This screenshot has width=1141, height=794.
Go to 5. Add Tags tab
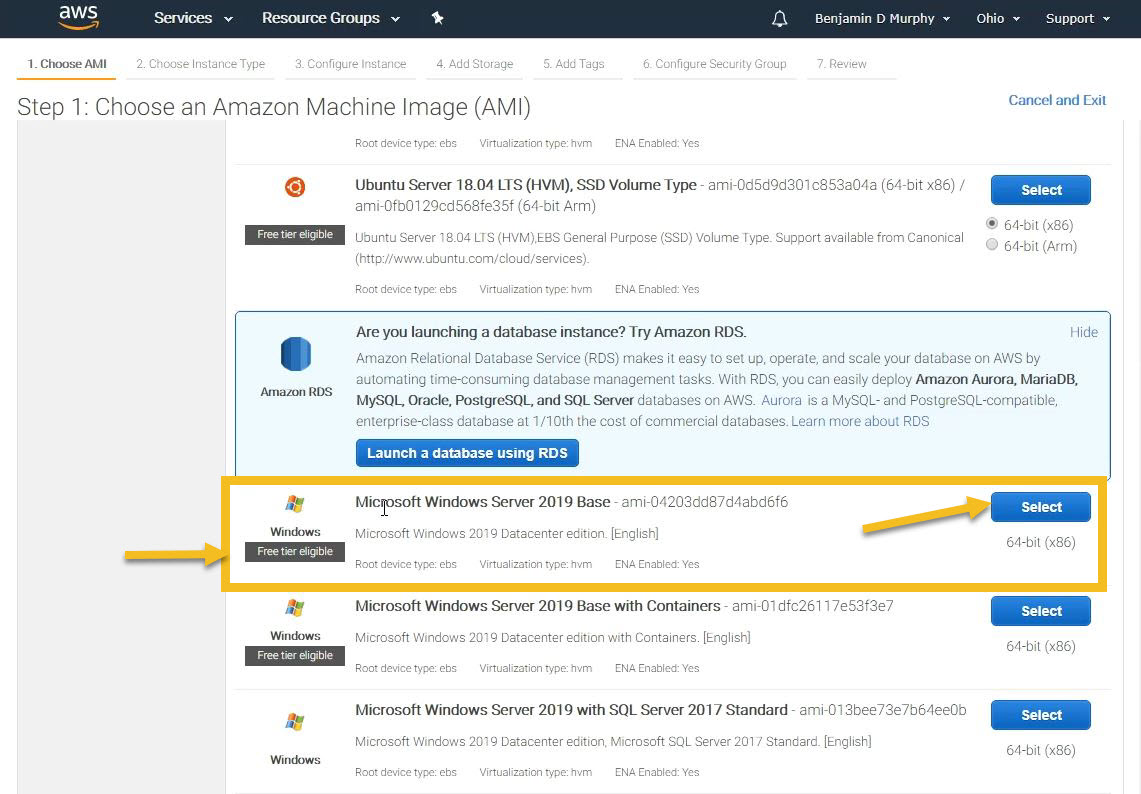(x=573, y=64)
